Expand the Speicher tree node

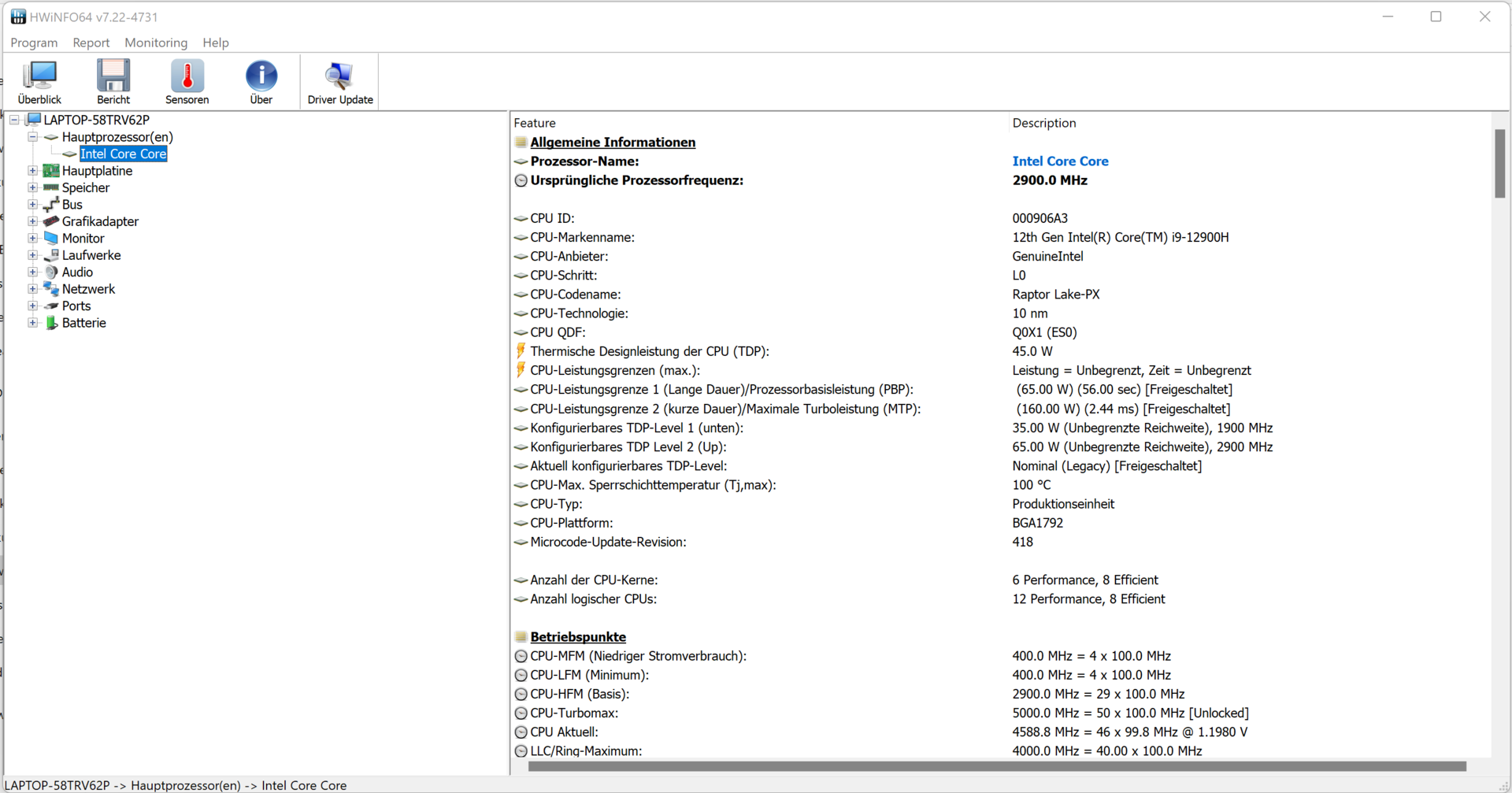[x=33, y=187]
